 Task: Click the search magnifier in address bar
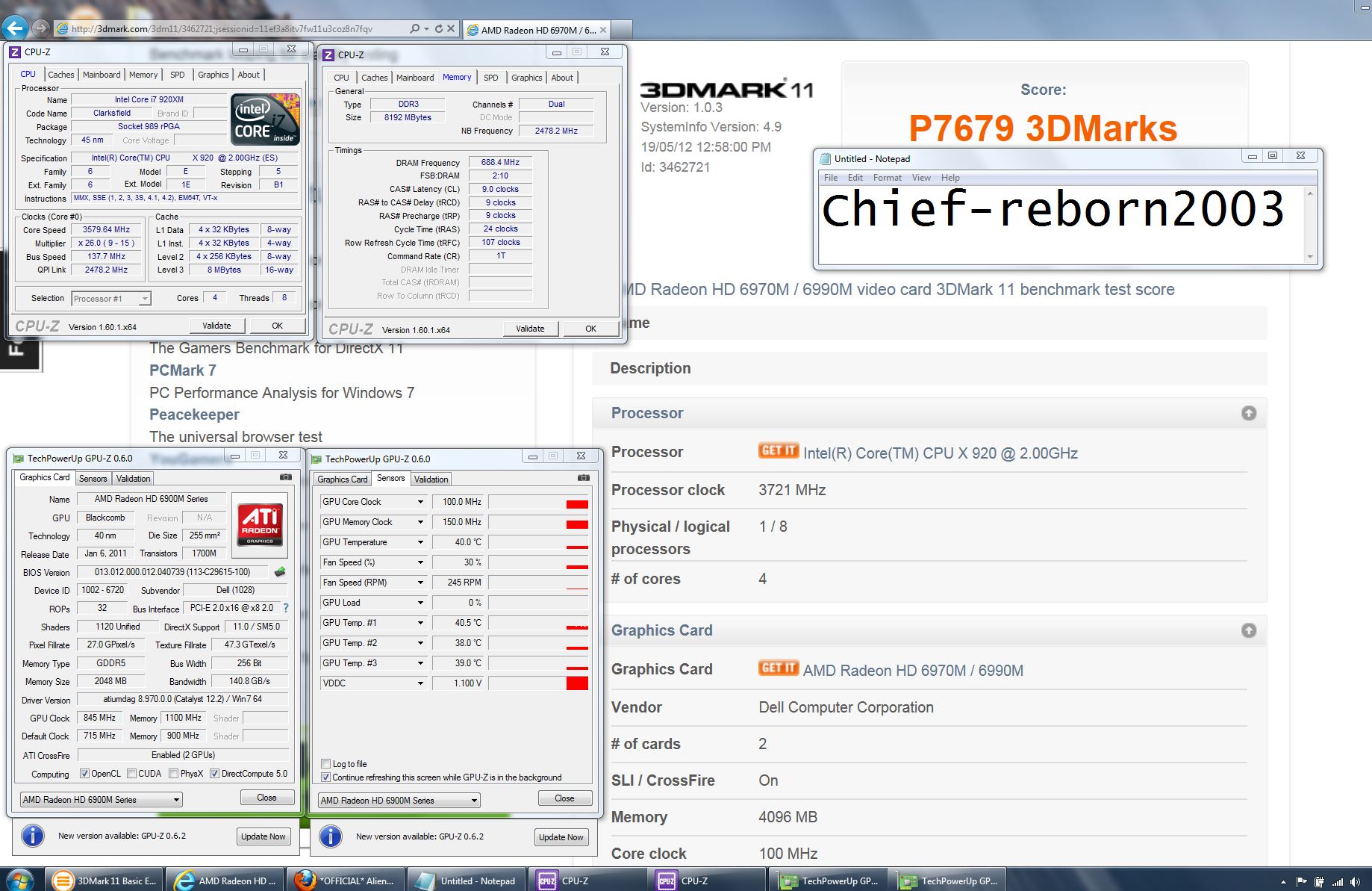[x=415, y=29]
